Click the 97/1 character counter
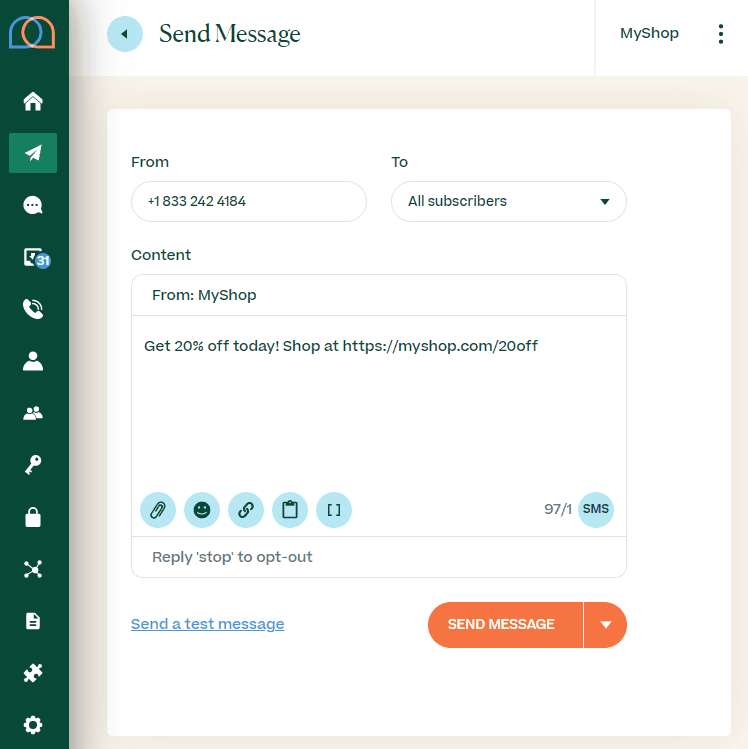 pos(557,509)
